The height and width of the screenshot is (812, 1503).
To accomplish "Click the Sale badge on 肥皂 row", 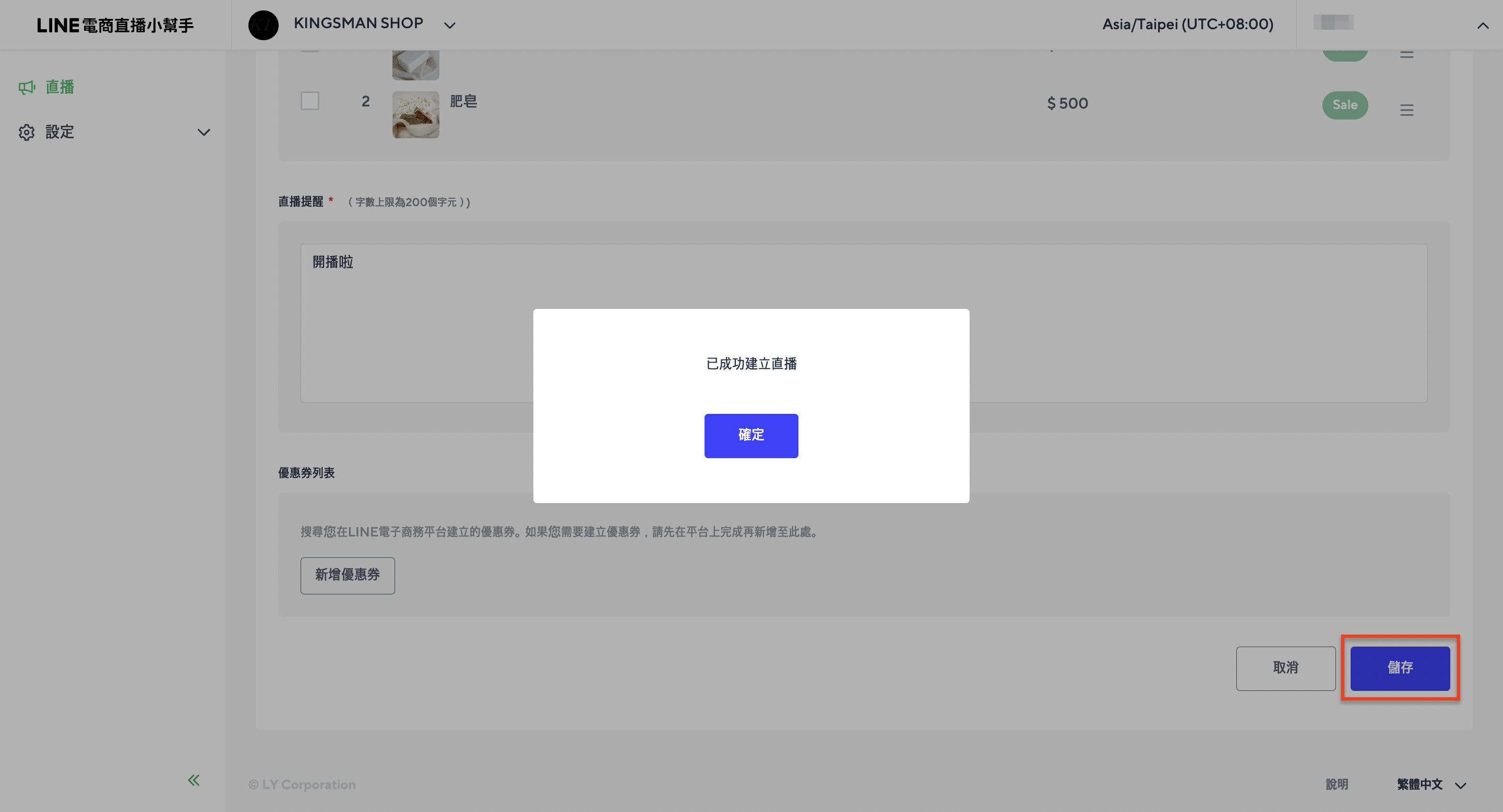I will 1344,105.
